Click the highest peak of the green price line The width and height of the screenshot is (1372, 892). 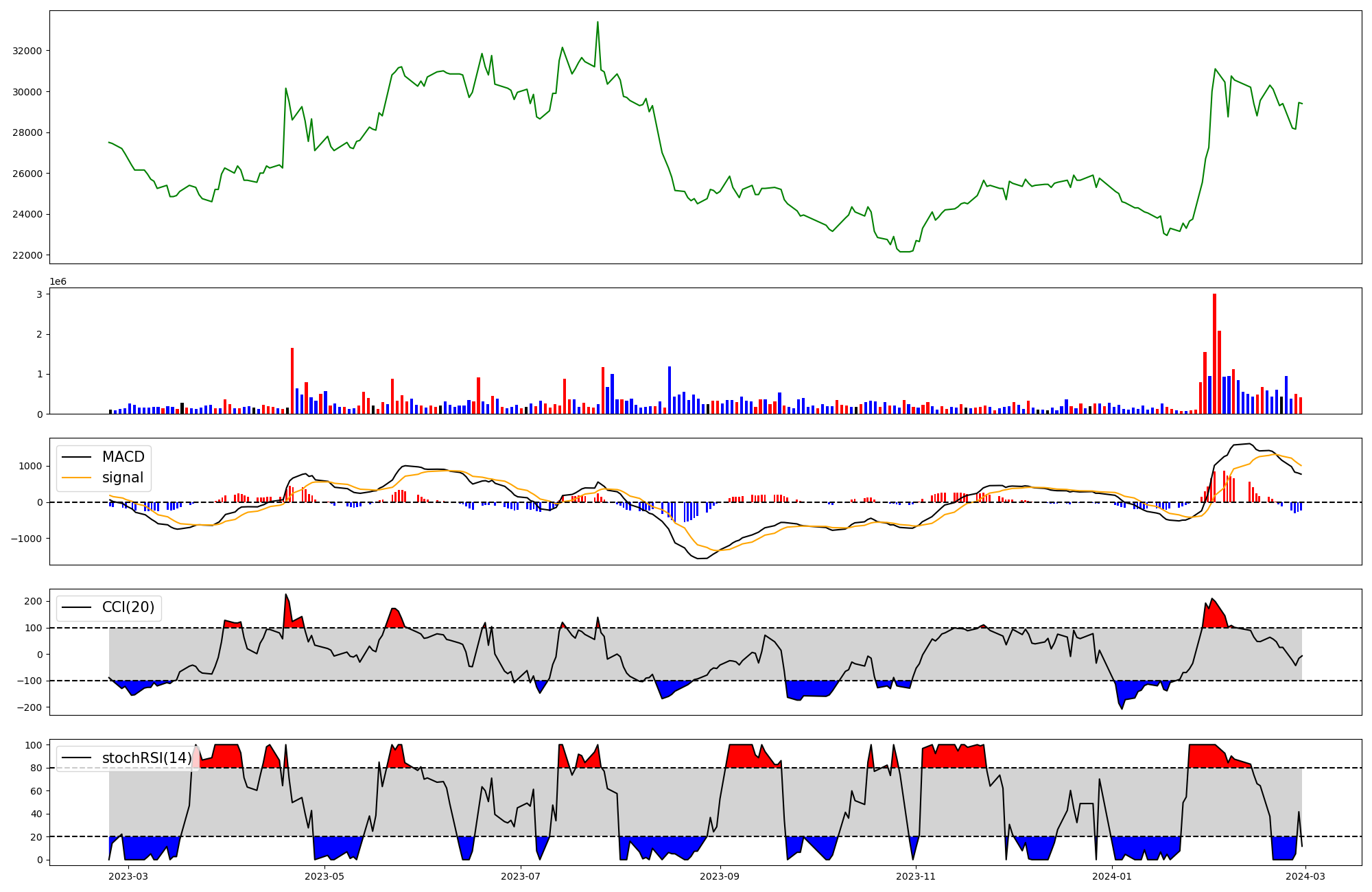pos(598,23)
